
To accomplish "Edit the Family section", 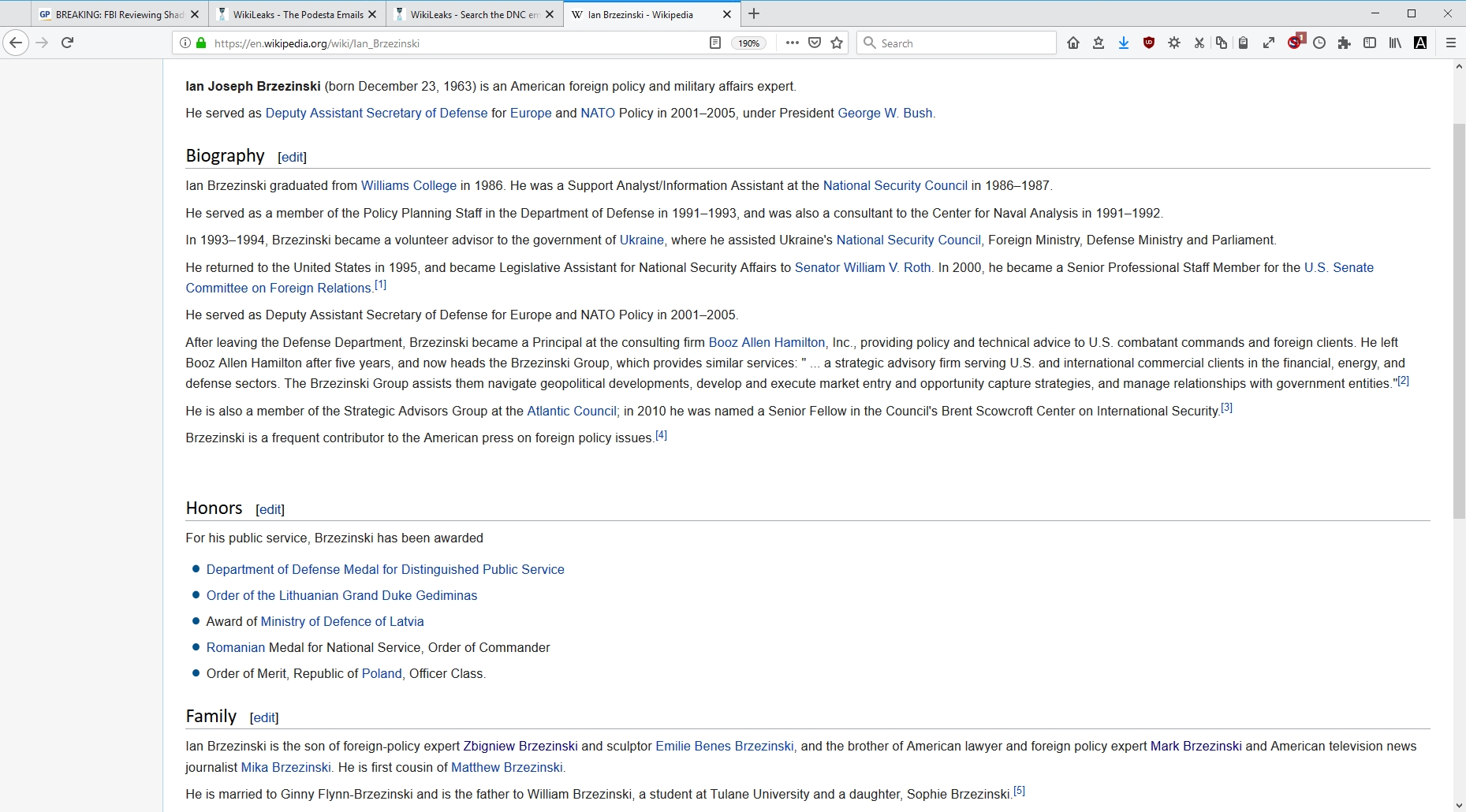I will (264, 717).
